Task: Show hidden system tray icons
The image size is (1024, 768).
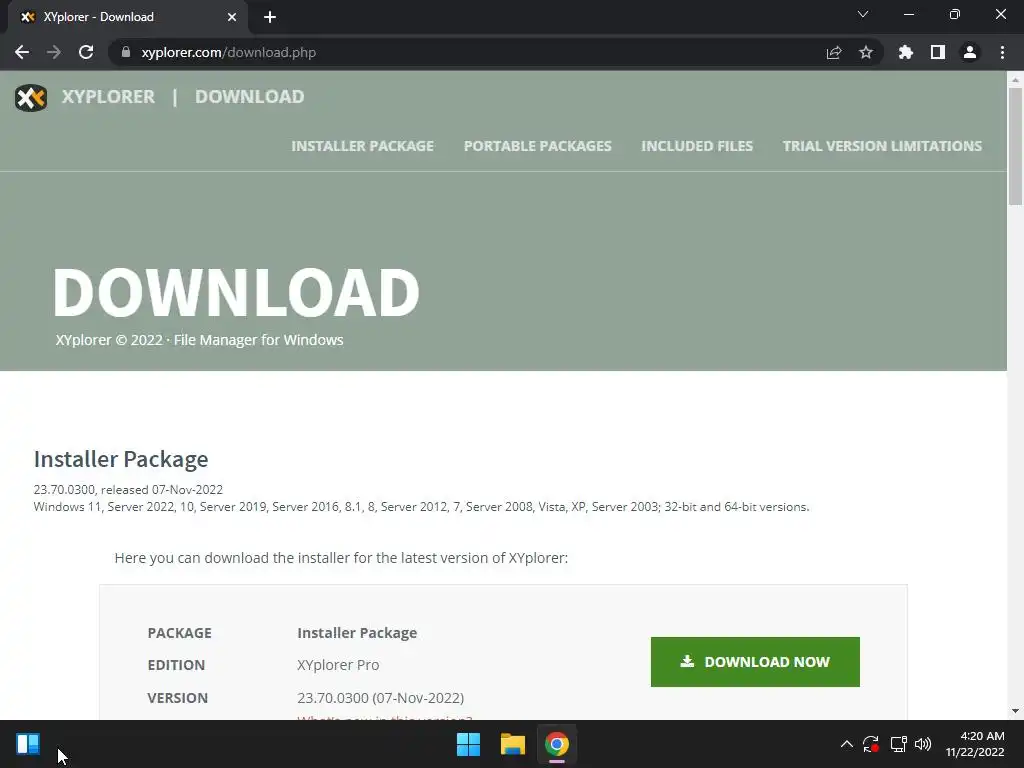Action: (846, 744)
